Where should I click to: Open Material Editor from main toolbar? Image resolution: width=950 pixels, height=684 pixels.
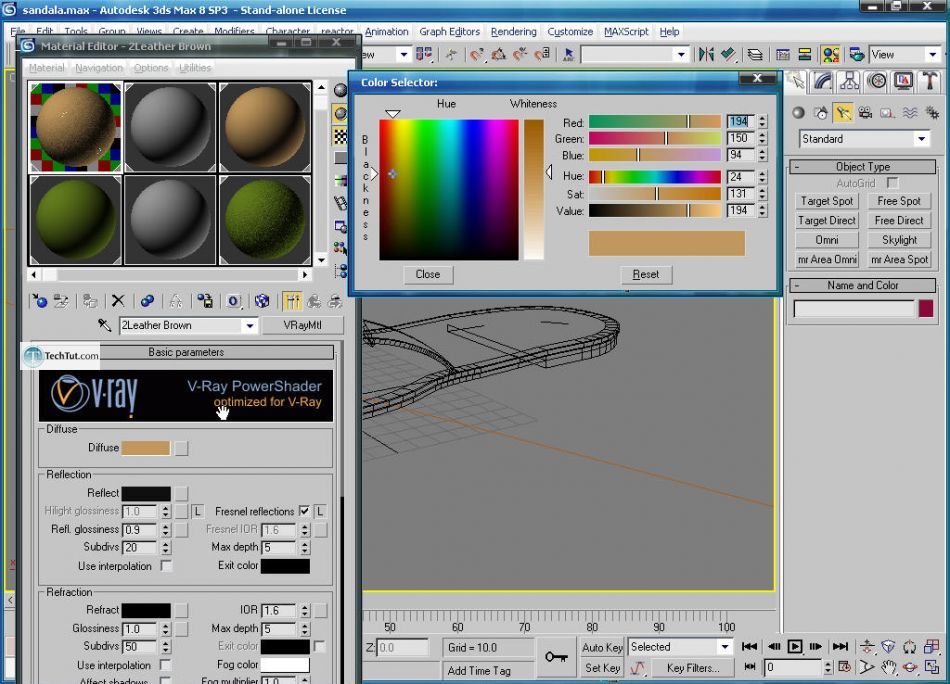(831, 55)
